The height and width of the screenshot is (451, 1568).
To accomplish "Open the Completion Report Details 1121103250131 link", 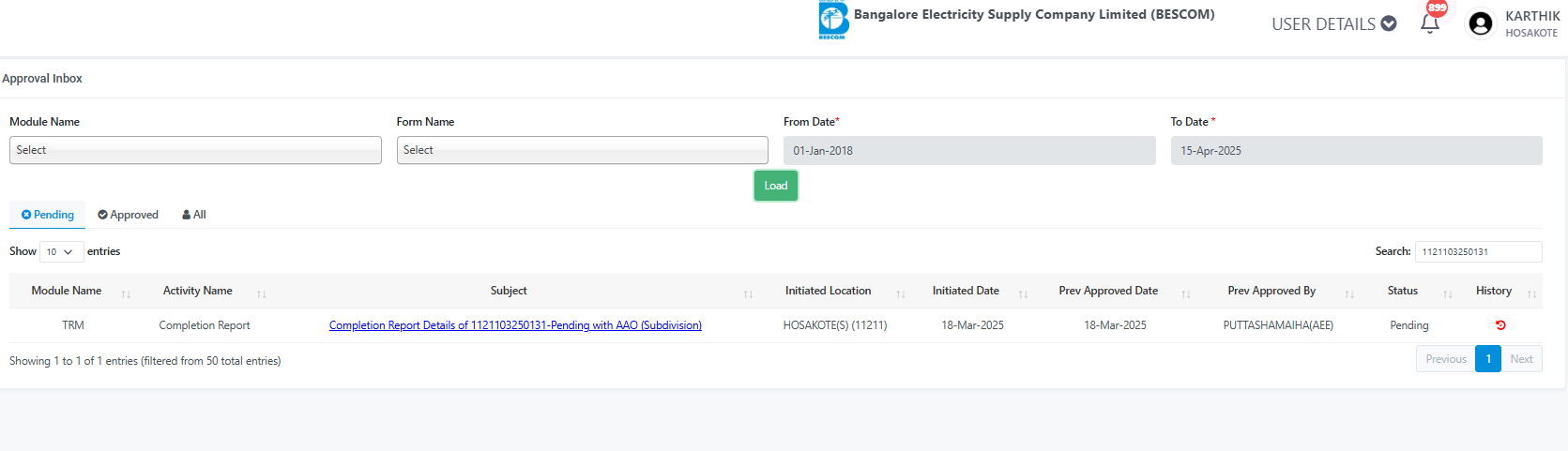I will point(515,325).
